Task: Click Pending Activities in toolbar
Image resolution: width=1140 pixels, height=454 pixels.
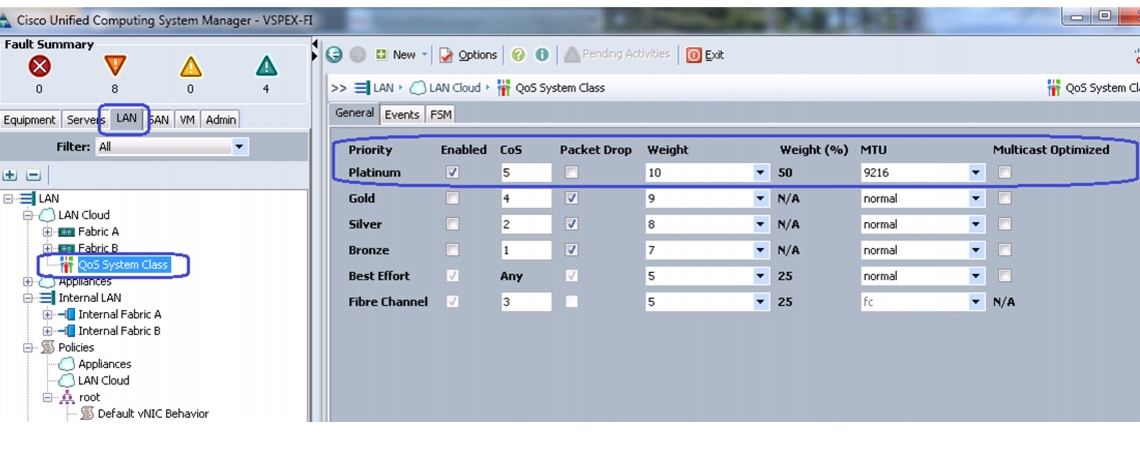Action: 617,55
